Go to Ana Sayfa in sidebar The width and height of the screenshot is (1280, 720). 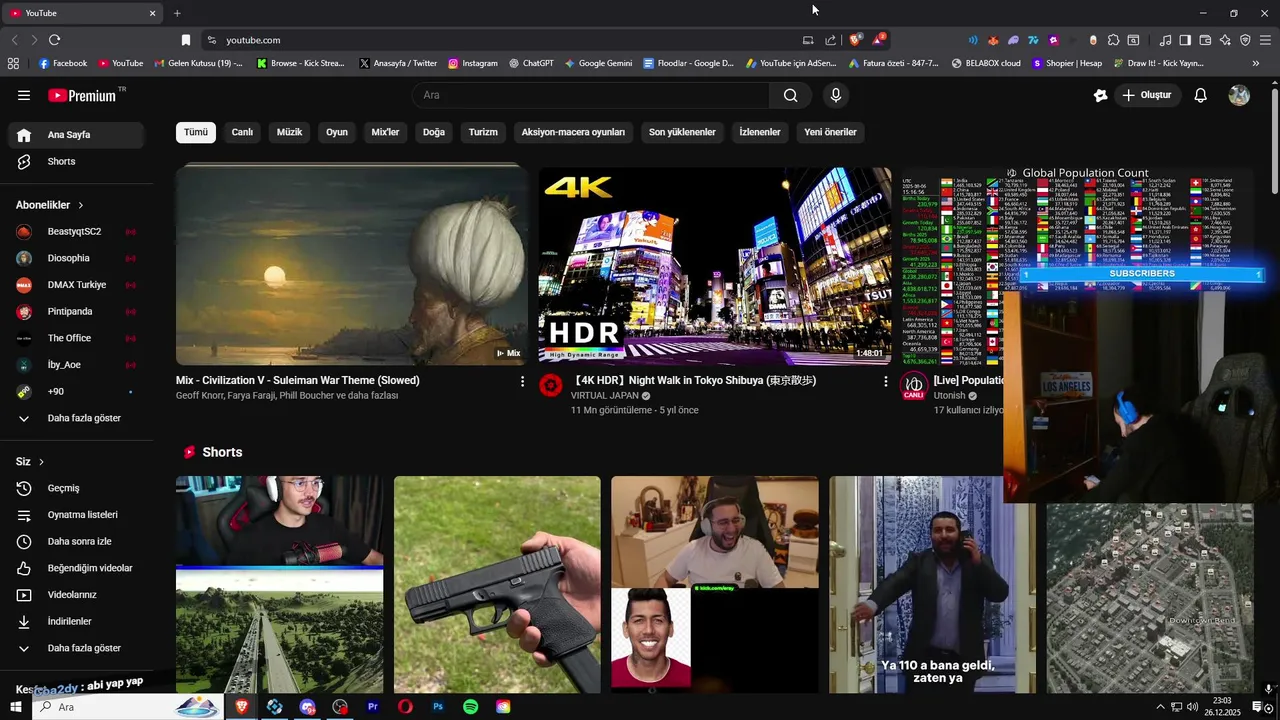pos(75,135)
